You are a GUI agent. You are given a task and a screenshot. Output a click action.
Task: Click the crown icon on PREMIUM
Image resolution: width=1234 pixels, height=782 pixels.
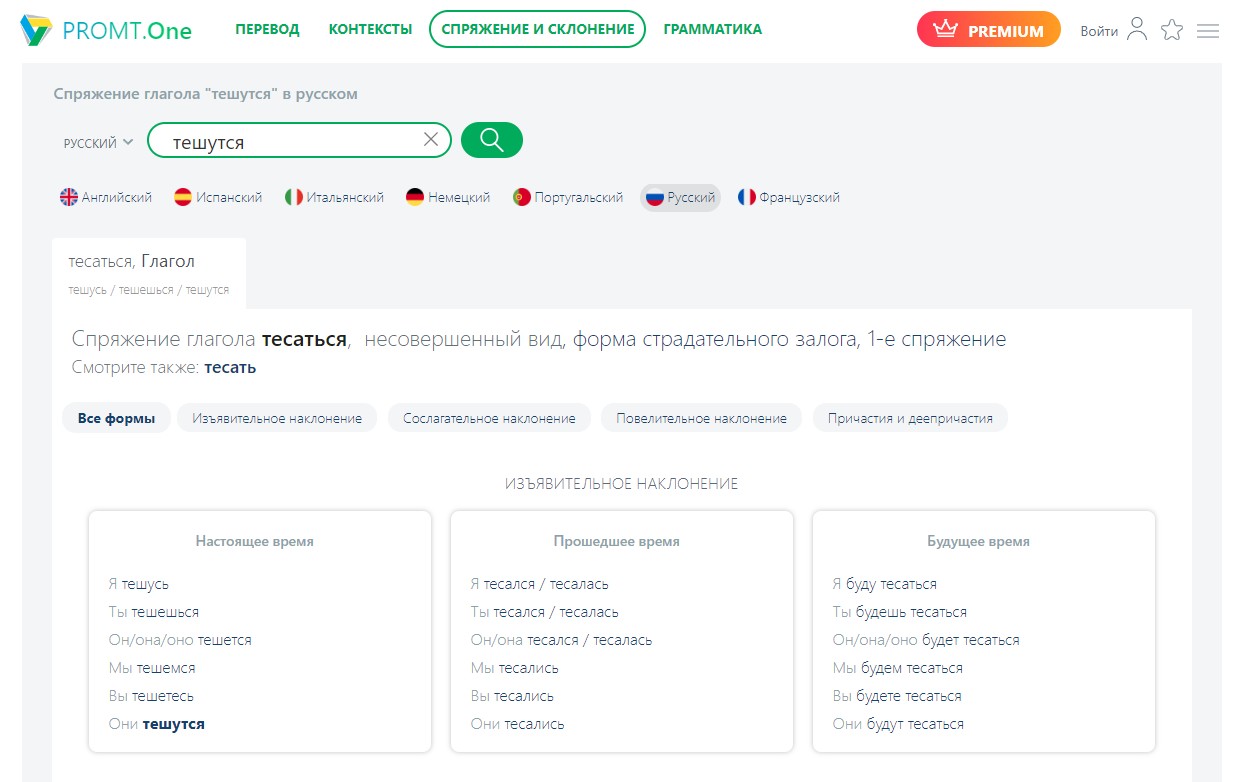click(945, 29)
